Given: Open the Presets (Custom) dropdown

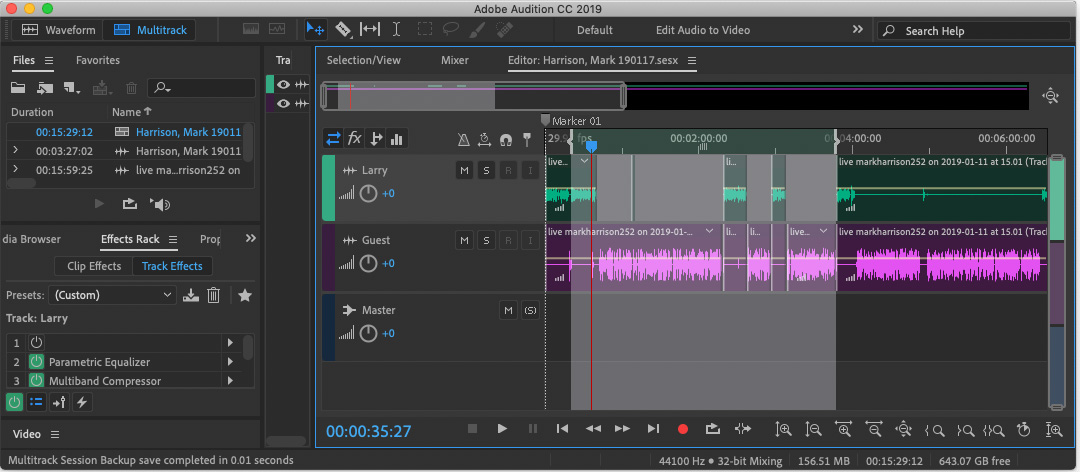Looking at the screenshot, I should (112, 295).
